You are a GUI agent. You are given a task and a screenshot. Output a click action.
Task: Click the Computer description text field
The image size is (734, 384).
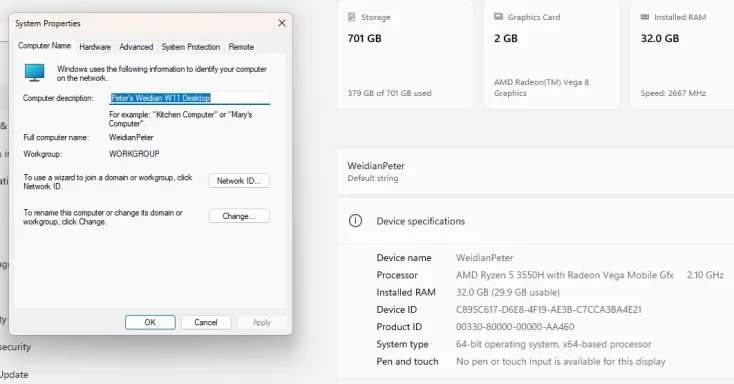tap(190, 98)
